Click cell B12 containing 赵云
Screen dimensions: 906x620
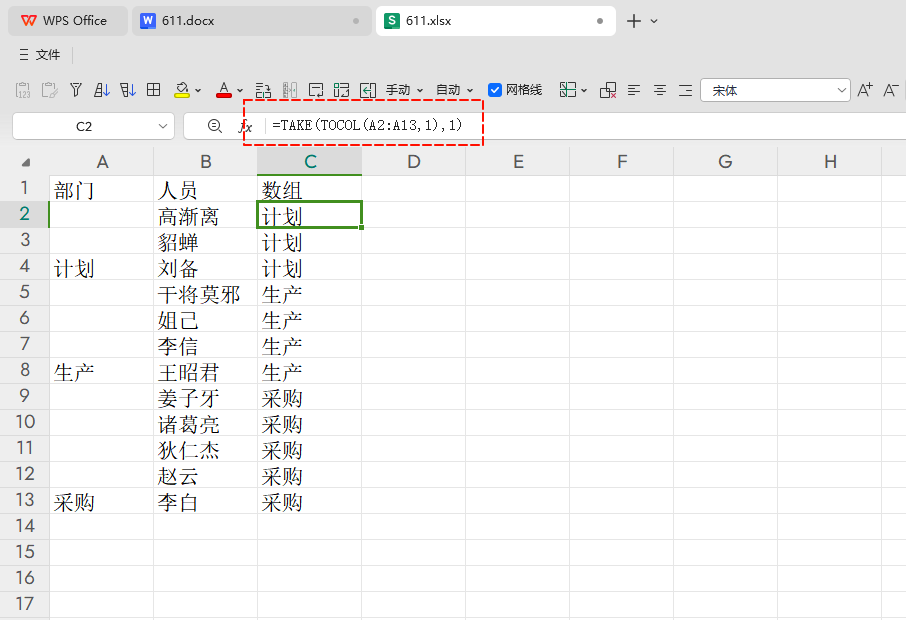[x=206, y=475]
